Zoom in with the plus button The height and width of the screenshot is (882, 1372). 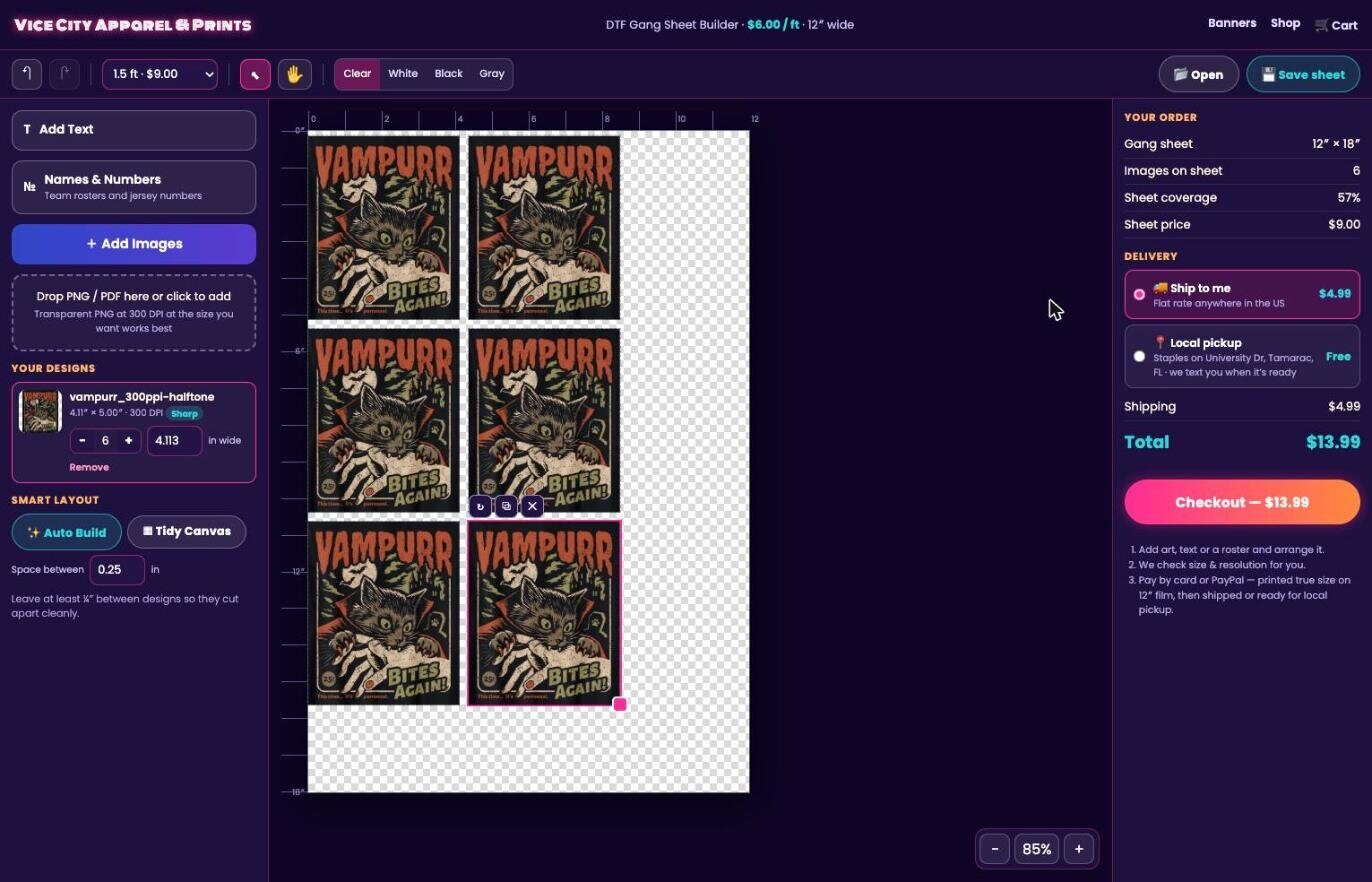[x=1079, y=849]
